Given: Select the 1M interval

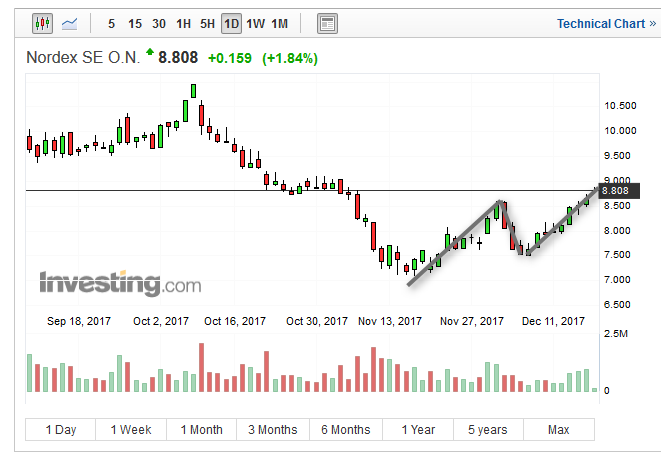Looking at the screenshot, I should coord(279,24).
